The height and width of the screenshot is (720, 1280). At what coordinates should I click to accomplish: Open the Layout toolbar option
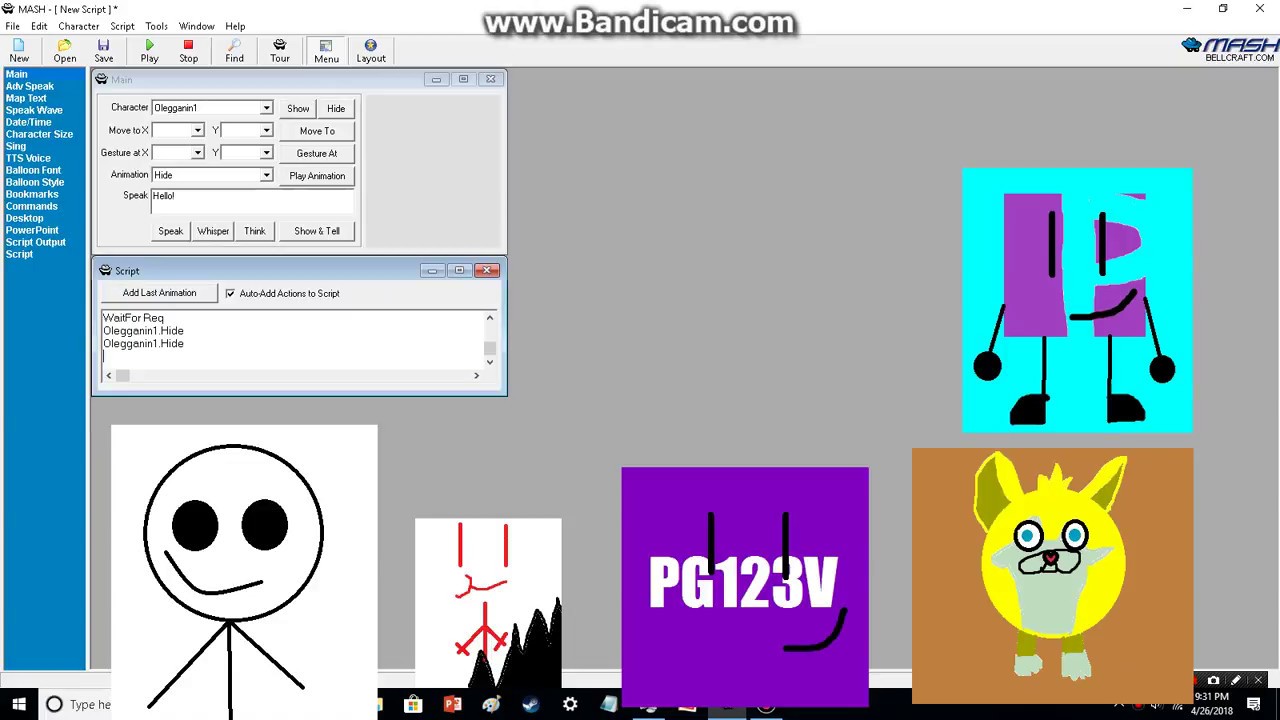(x=371, y=51)
